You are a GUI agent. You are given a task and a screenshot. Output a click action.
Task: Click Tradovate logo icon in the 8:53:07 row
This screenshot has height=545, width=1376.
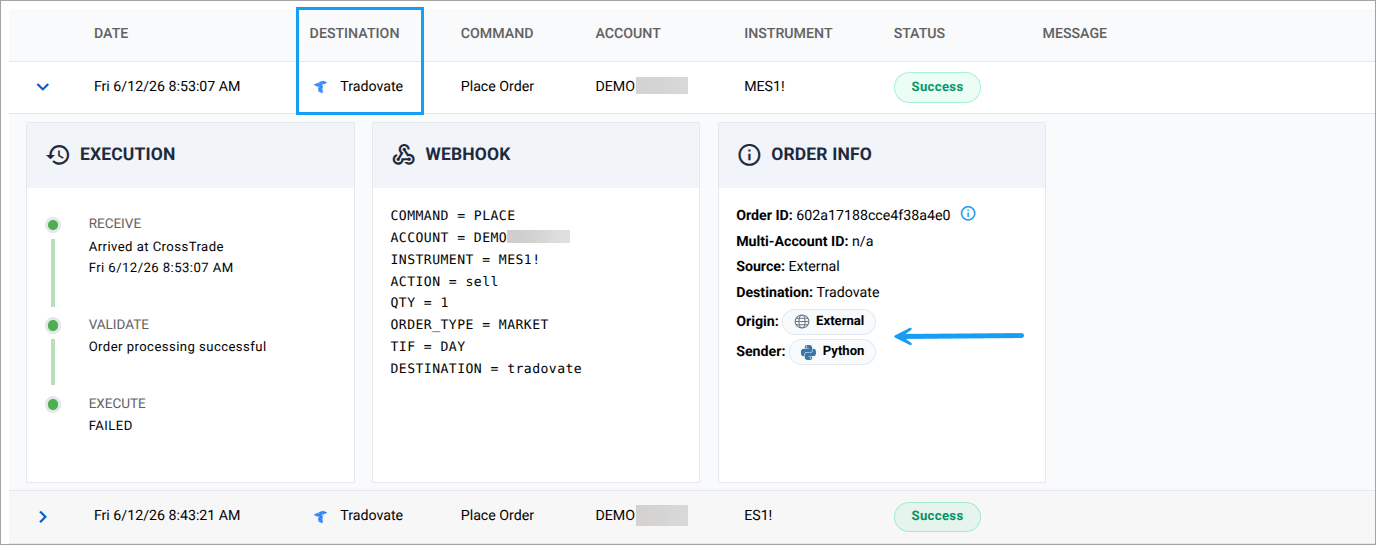tap(320, 87)
